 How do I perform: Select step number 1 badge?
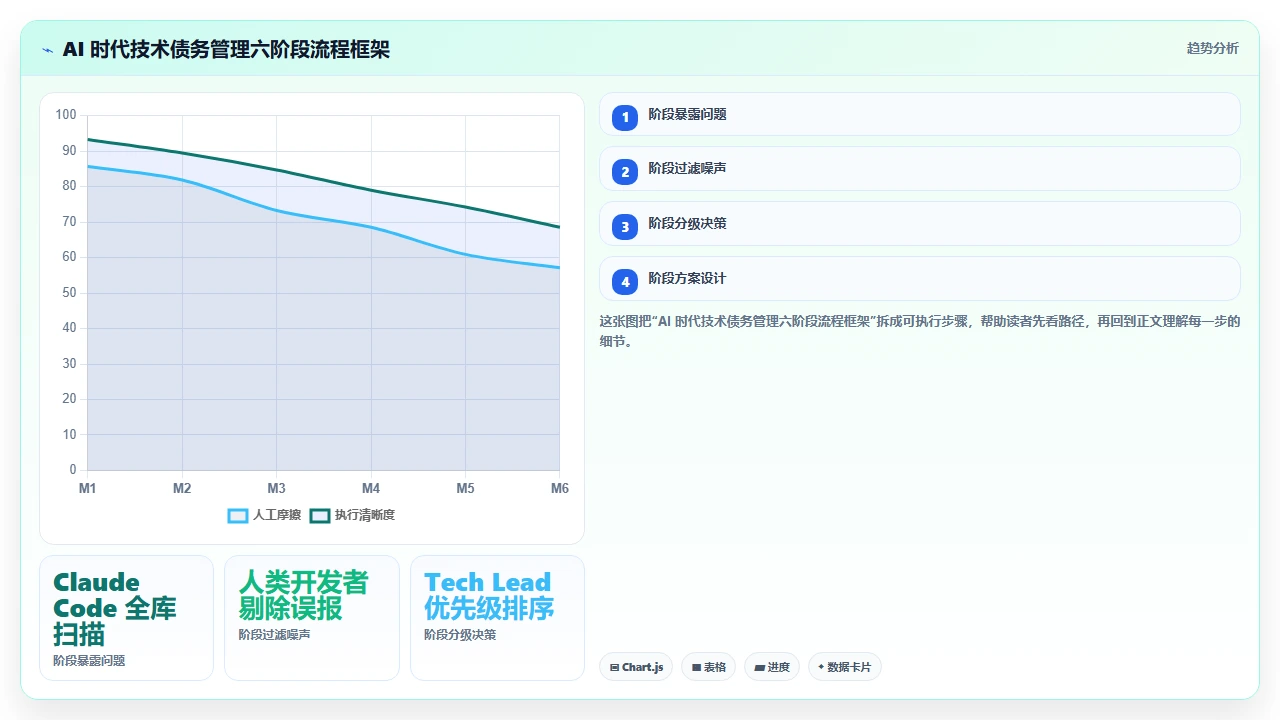(x=625, y=117)
